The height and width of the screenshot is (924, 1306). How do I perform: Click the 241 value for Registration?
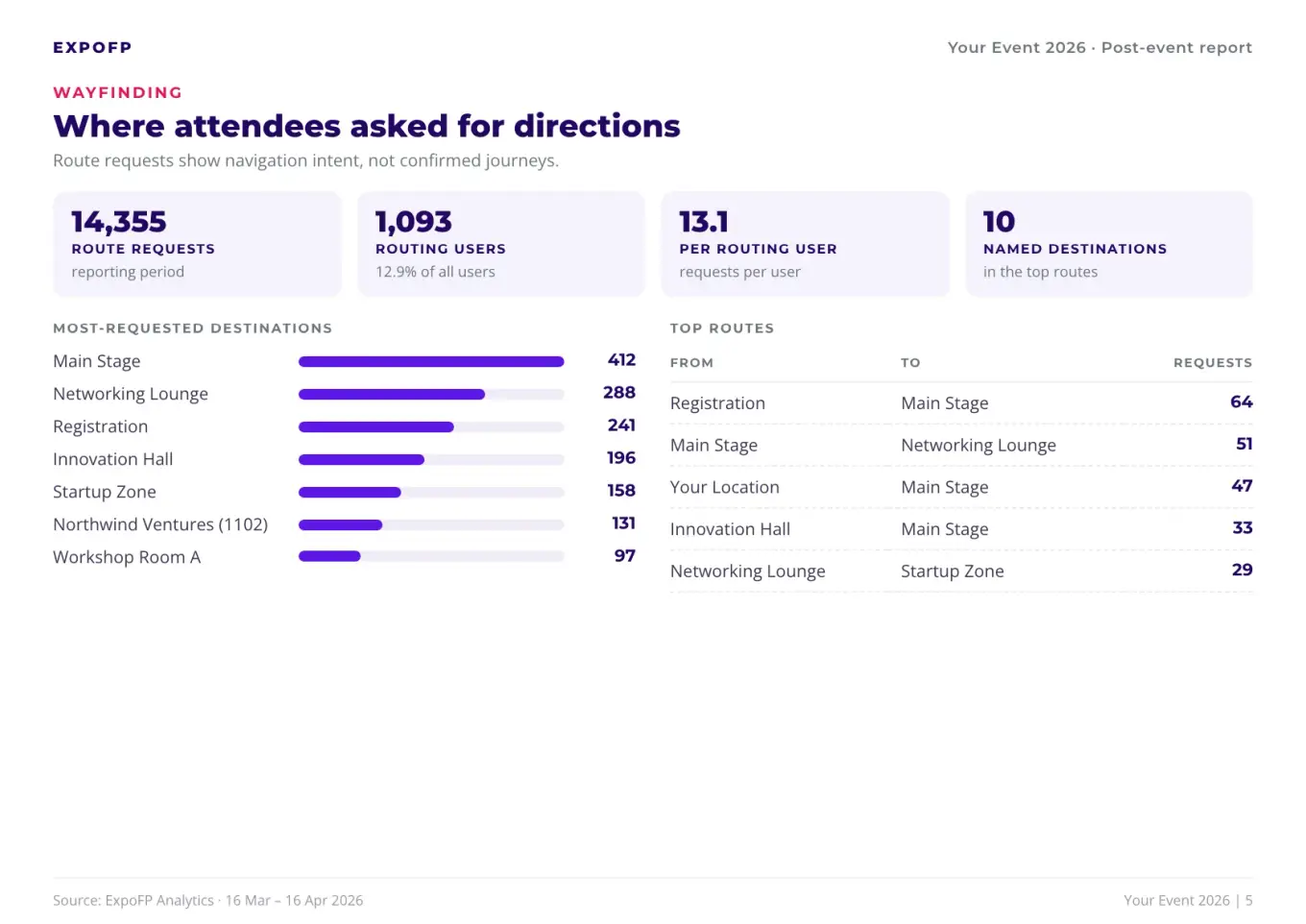pyautogui.click(x=621, y=426)
